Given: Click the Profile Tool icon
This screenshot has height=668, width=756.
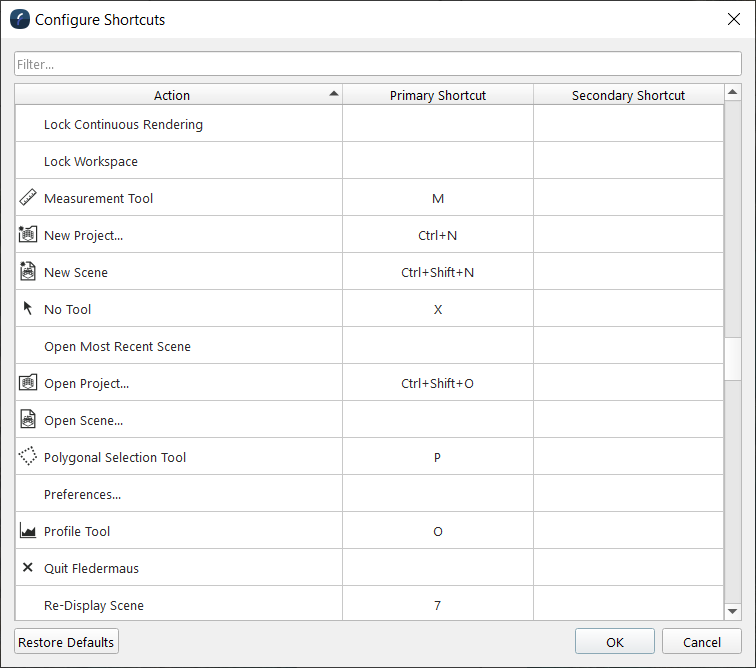Looking at the screenshot, I should 28,531.
